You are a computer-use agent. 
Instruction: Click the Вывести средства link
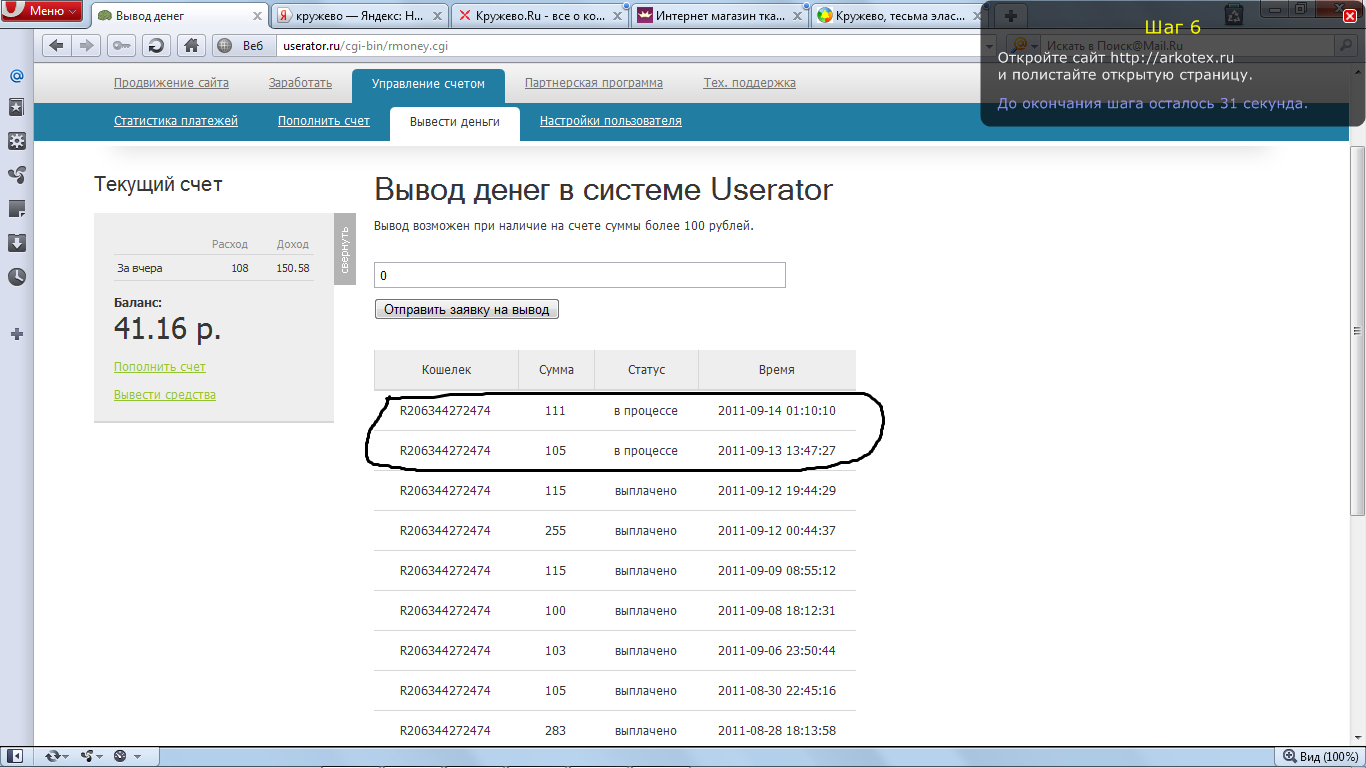point(165,395)
